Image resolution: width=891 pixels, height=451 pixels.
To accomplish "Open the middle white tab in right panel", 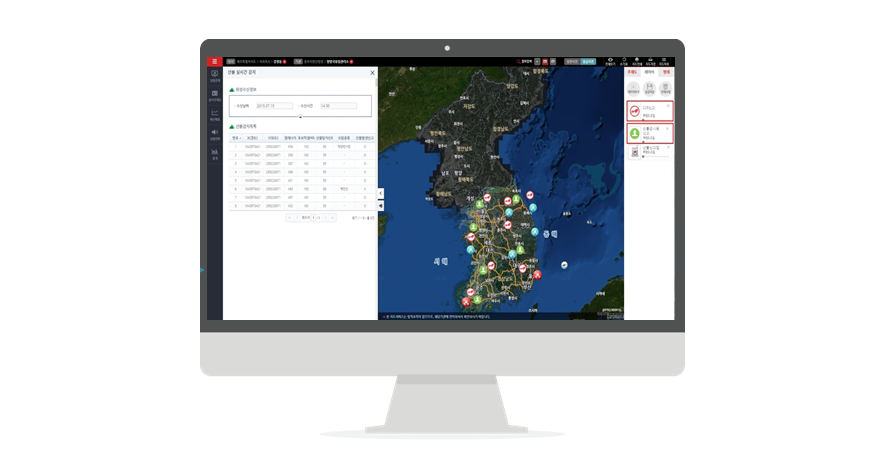I will (x=649, y=73).
